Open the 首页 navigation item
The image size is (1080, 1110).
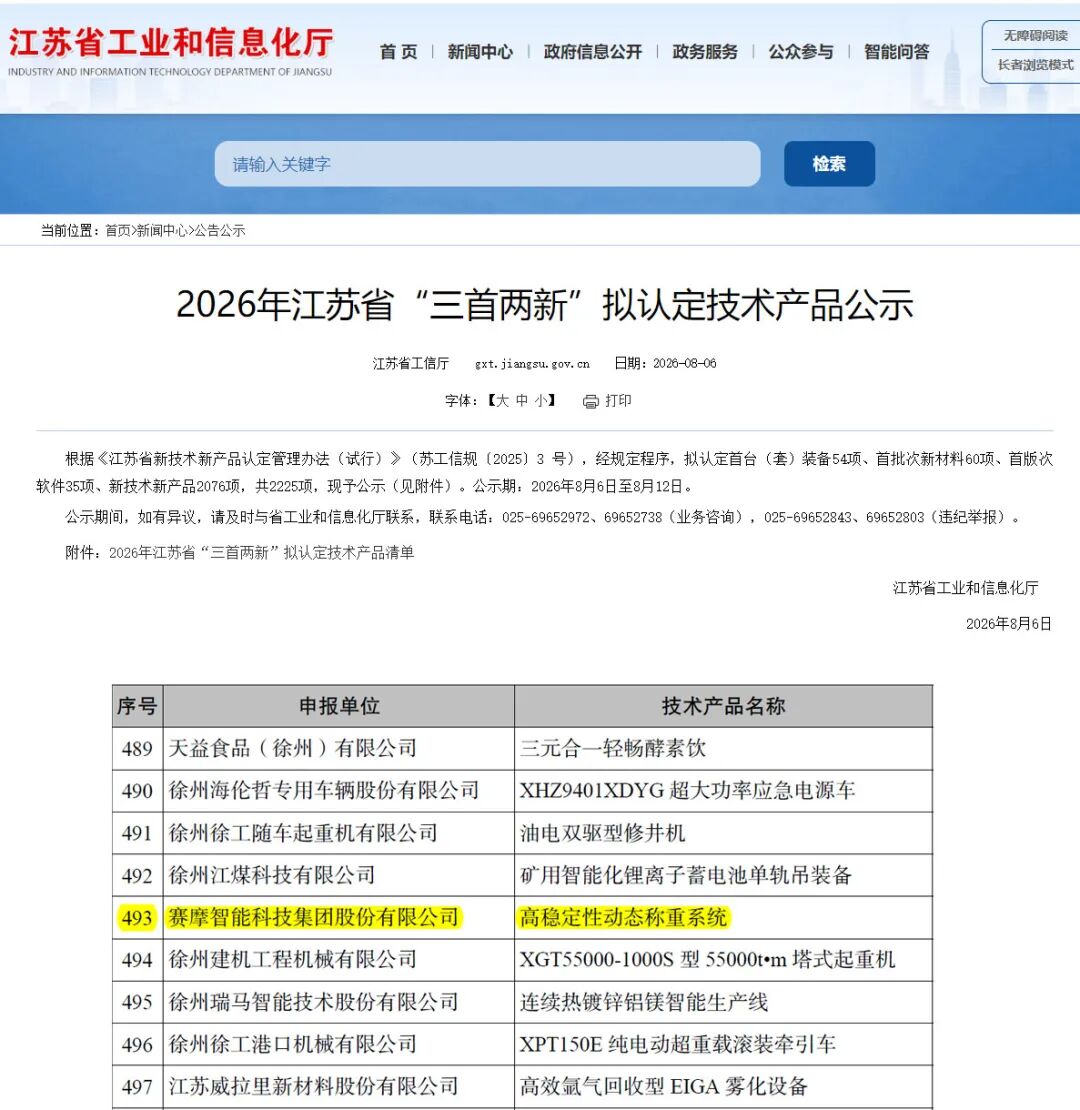tap(398, 52)
